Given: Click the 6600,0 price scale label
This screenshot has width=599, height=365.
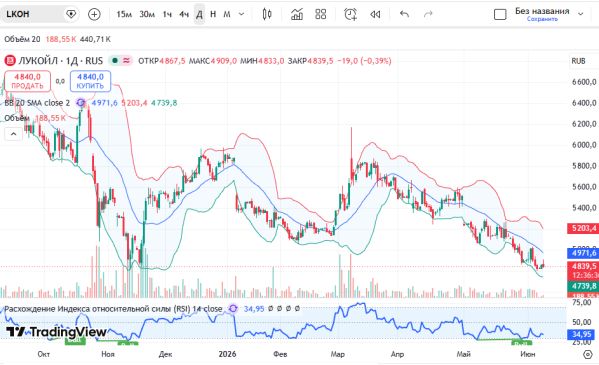Looking at the screenshot, I should [584, 82].
